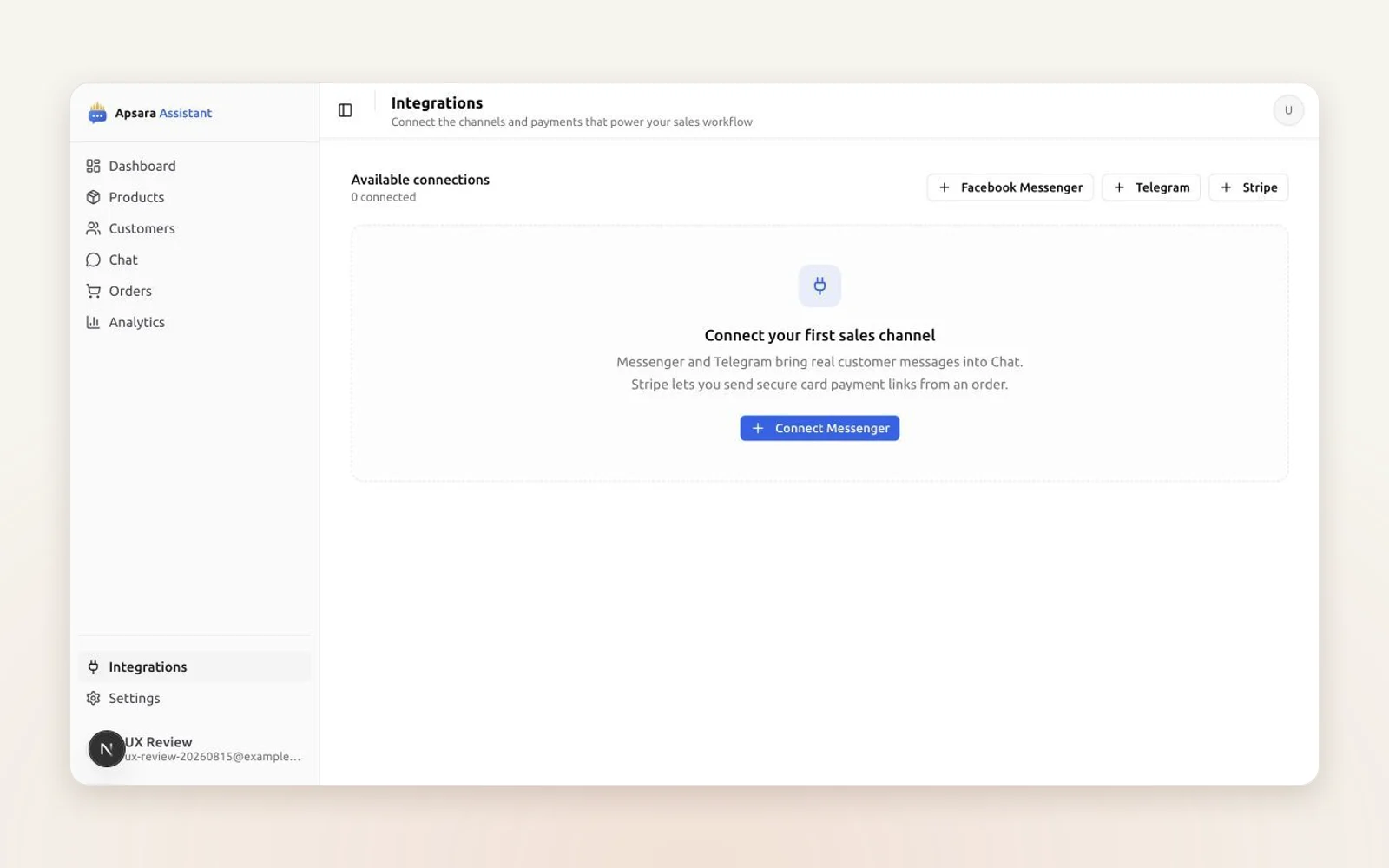Click the Chat bubble icon
This screenshot has height=868, width=1389.
tap(93, 260)
